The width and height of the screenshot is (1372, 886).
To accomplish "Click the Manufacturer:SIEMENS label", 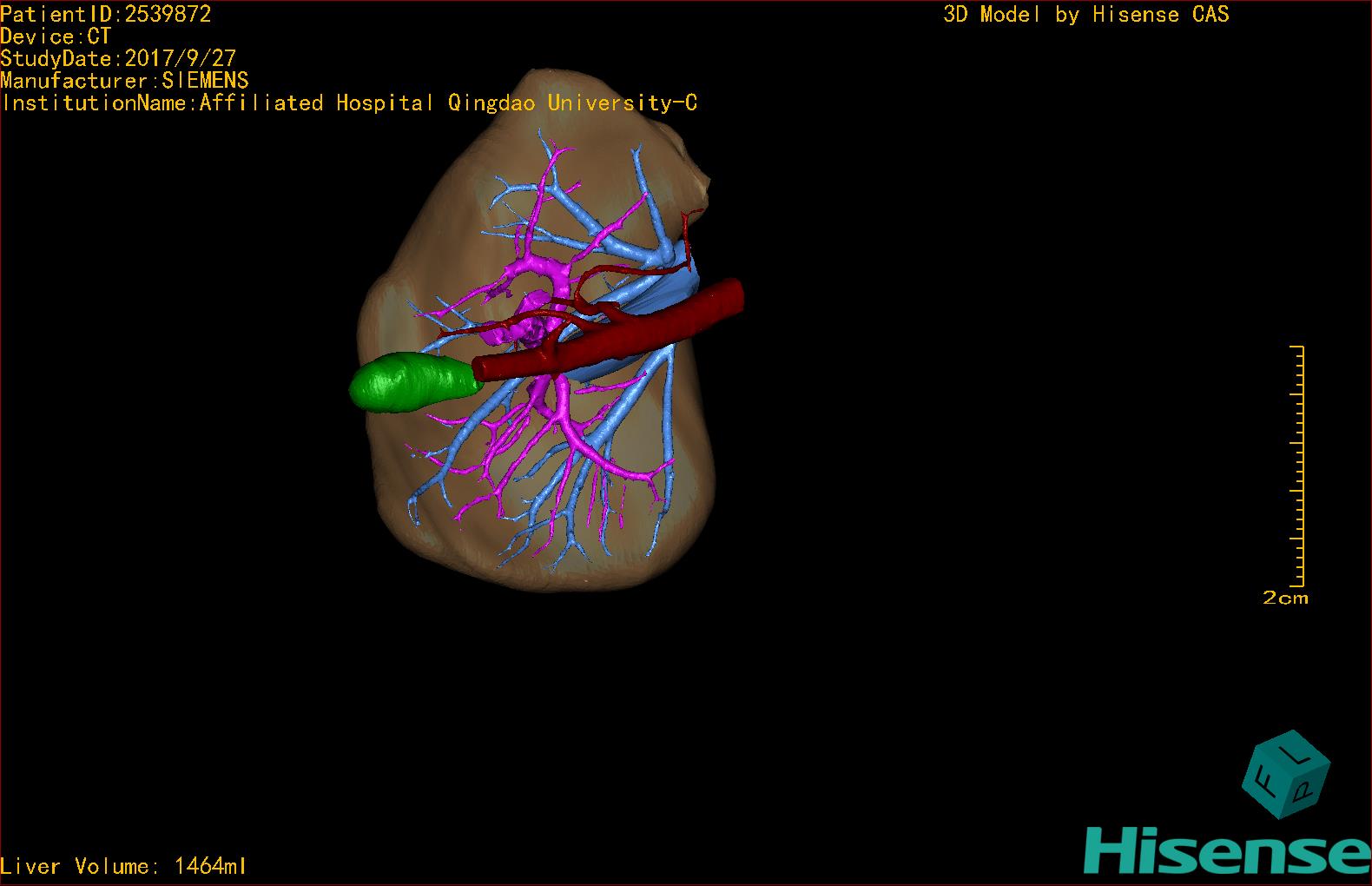I will (124, 81).
